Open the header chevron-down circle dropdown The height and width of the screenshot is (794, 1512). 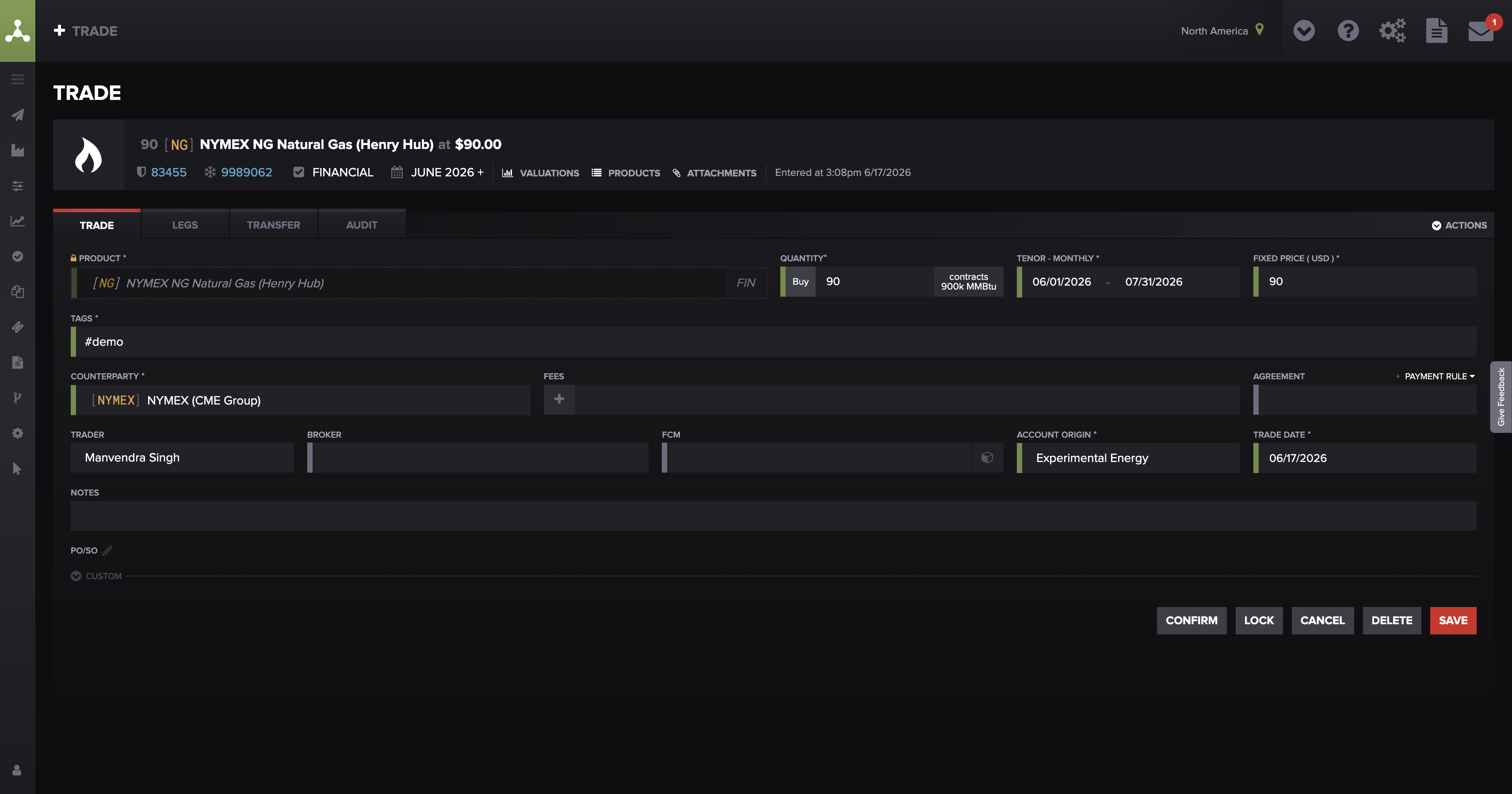(1304, 31)
